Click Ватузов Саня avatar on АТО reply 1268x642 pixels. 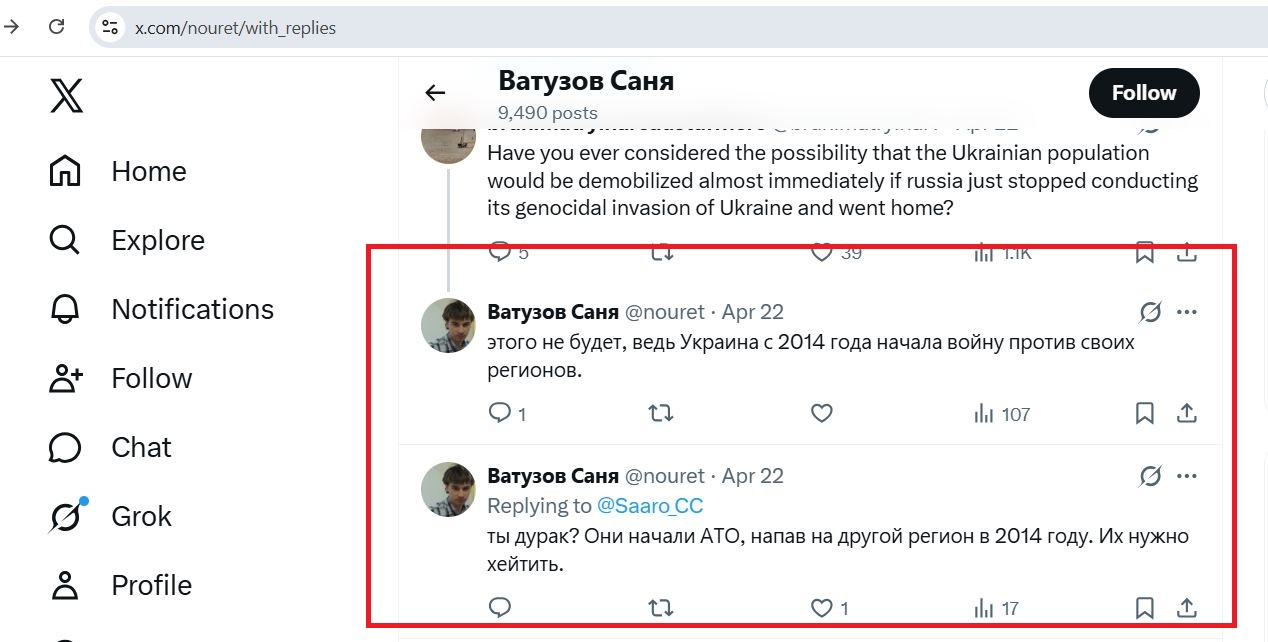[x=448, y=490]
